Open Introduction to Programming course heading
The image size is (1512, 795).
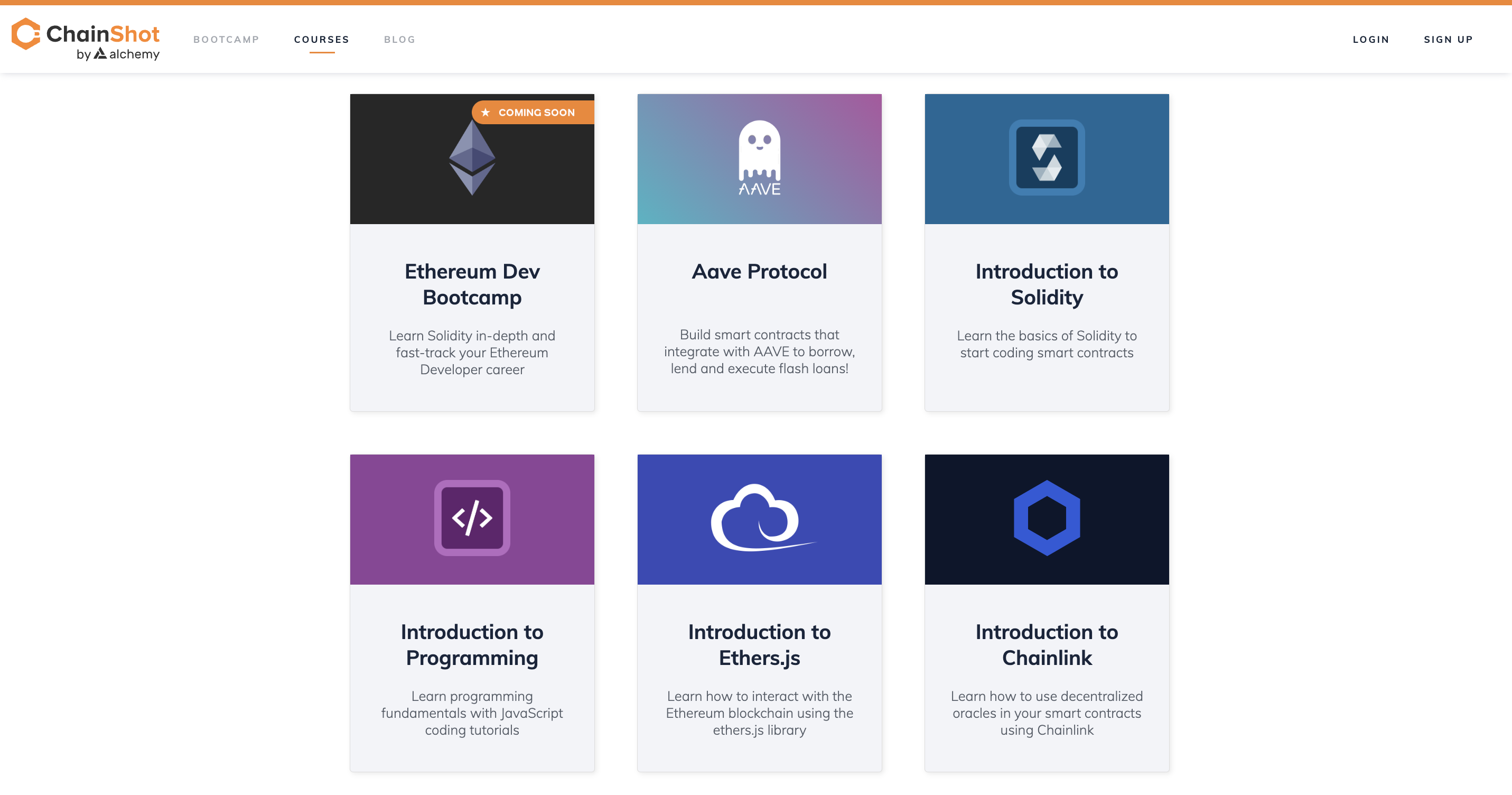click(472, 645)
